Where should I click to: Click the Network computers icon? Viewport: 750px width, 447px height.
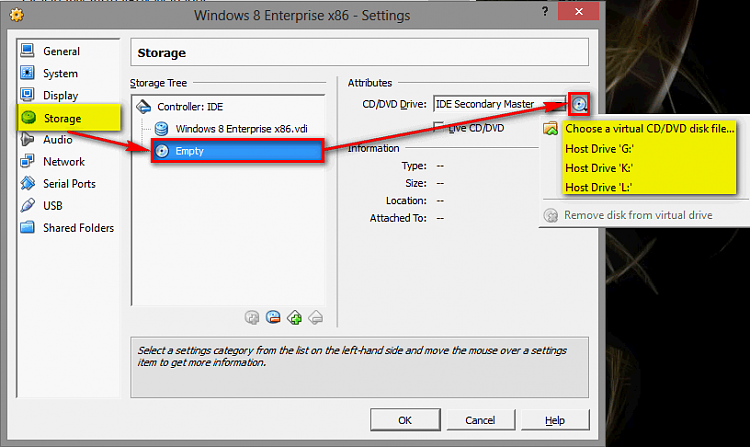pyautogui.click(x=27, y=161)
